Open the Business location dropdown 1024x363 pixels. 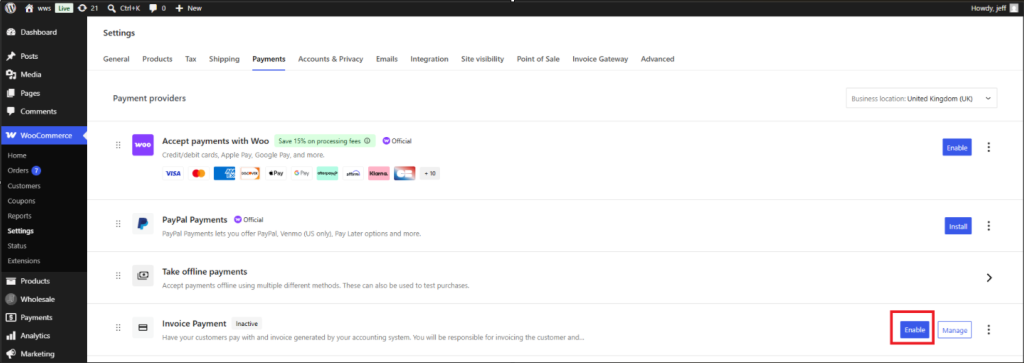point(921,99)
